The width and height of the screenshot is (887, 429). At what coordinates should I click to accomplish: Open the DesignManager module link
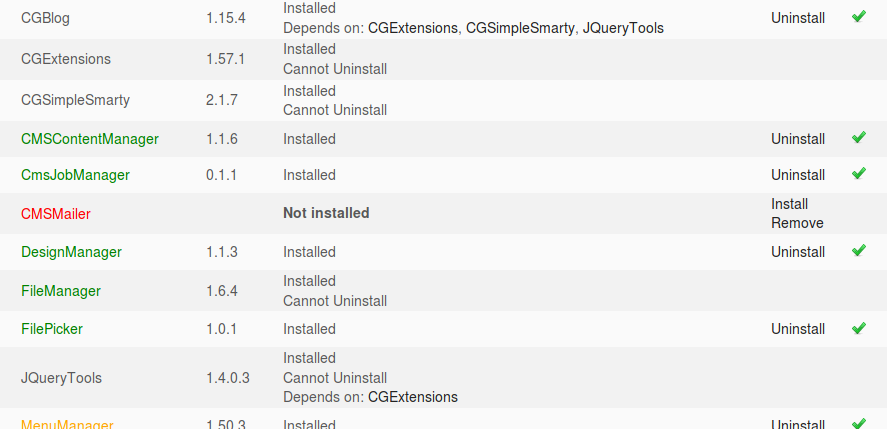pos(71,252)
